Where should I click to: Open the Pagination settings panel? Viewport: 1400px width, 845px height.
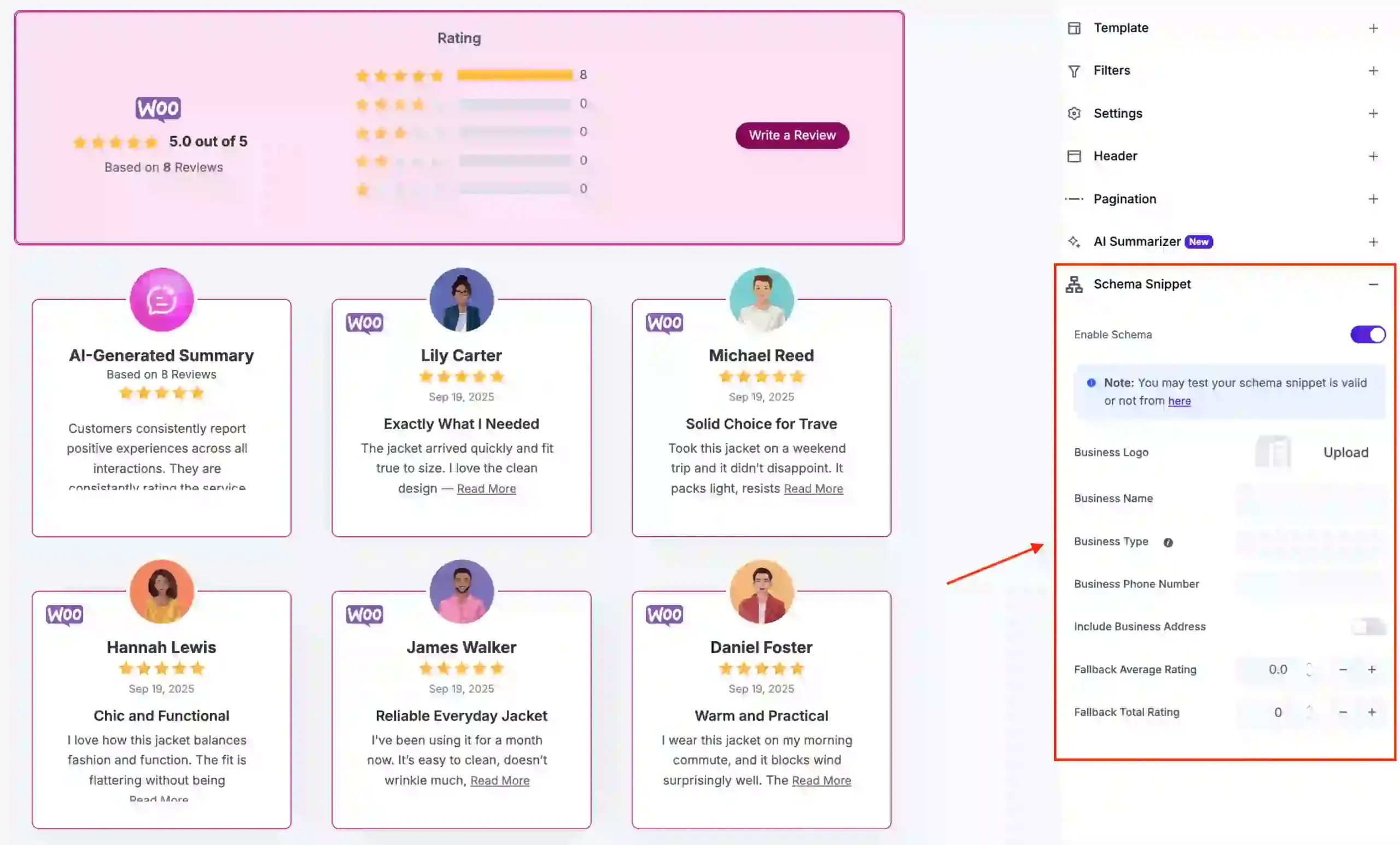[1374, 199]
